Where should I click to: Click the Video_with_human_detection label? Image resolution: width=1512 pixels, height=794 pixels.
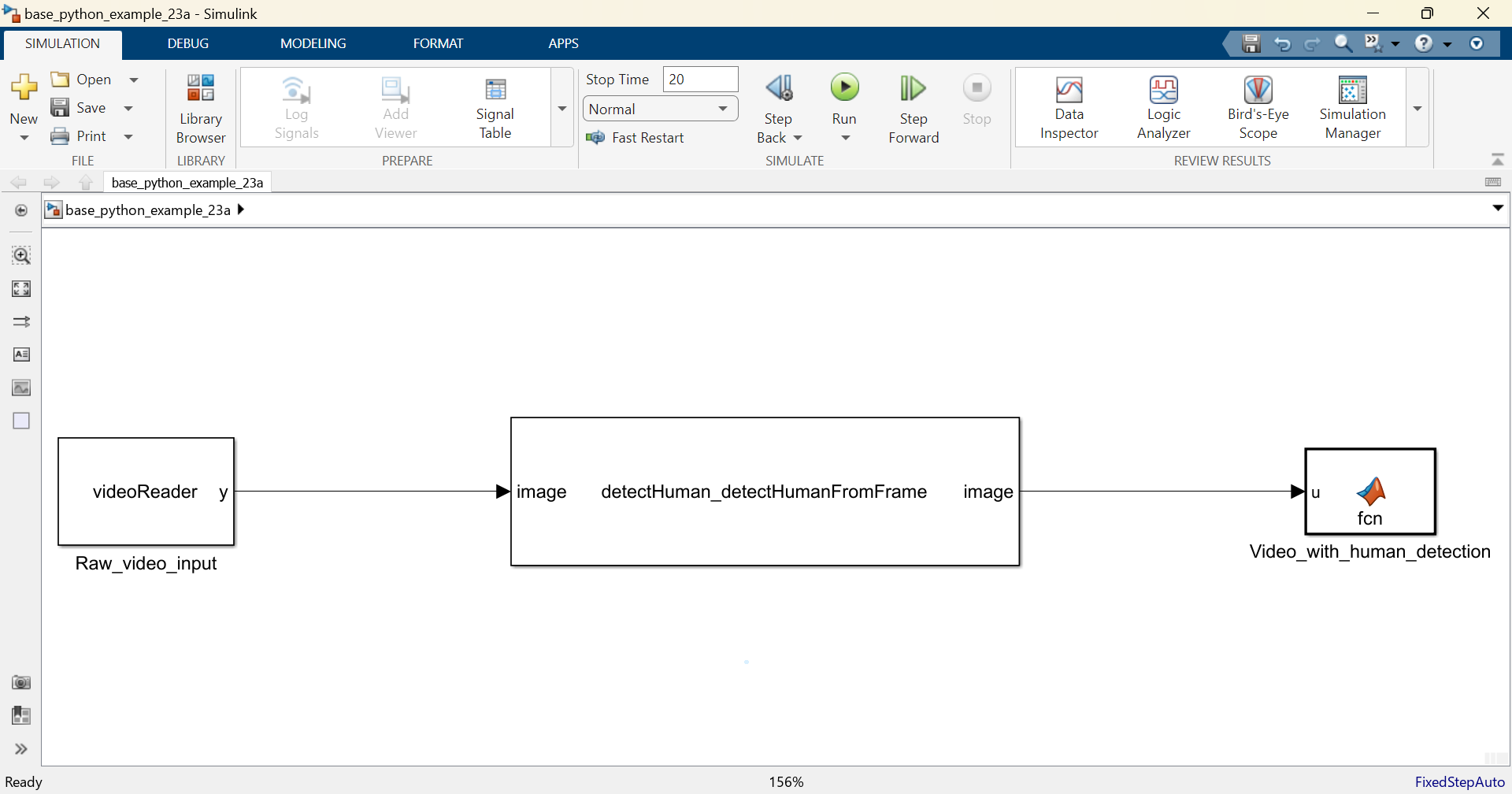[1370, 551]
